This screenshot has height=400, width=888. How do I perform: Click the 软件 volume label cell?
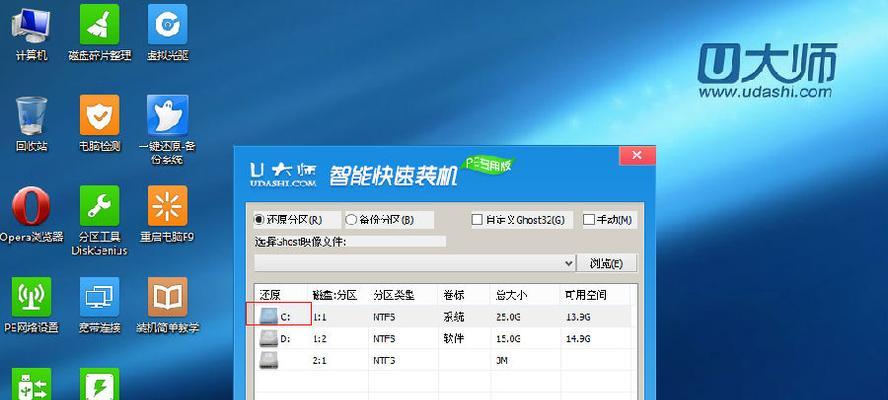click(454, 339)
